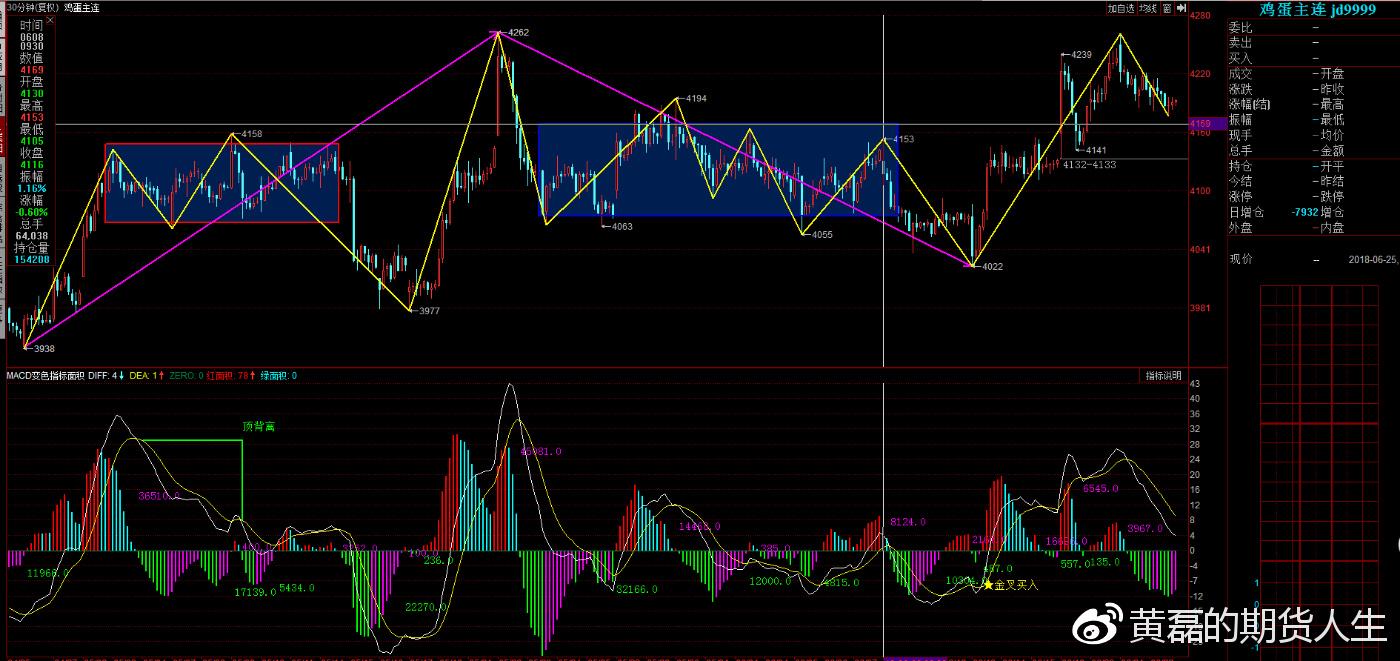This screenshot has width=1400, height=661.
Task: Click the 6545.0 MACD area label
Action: 1100,489
